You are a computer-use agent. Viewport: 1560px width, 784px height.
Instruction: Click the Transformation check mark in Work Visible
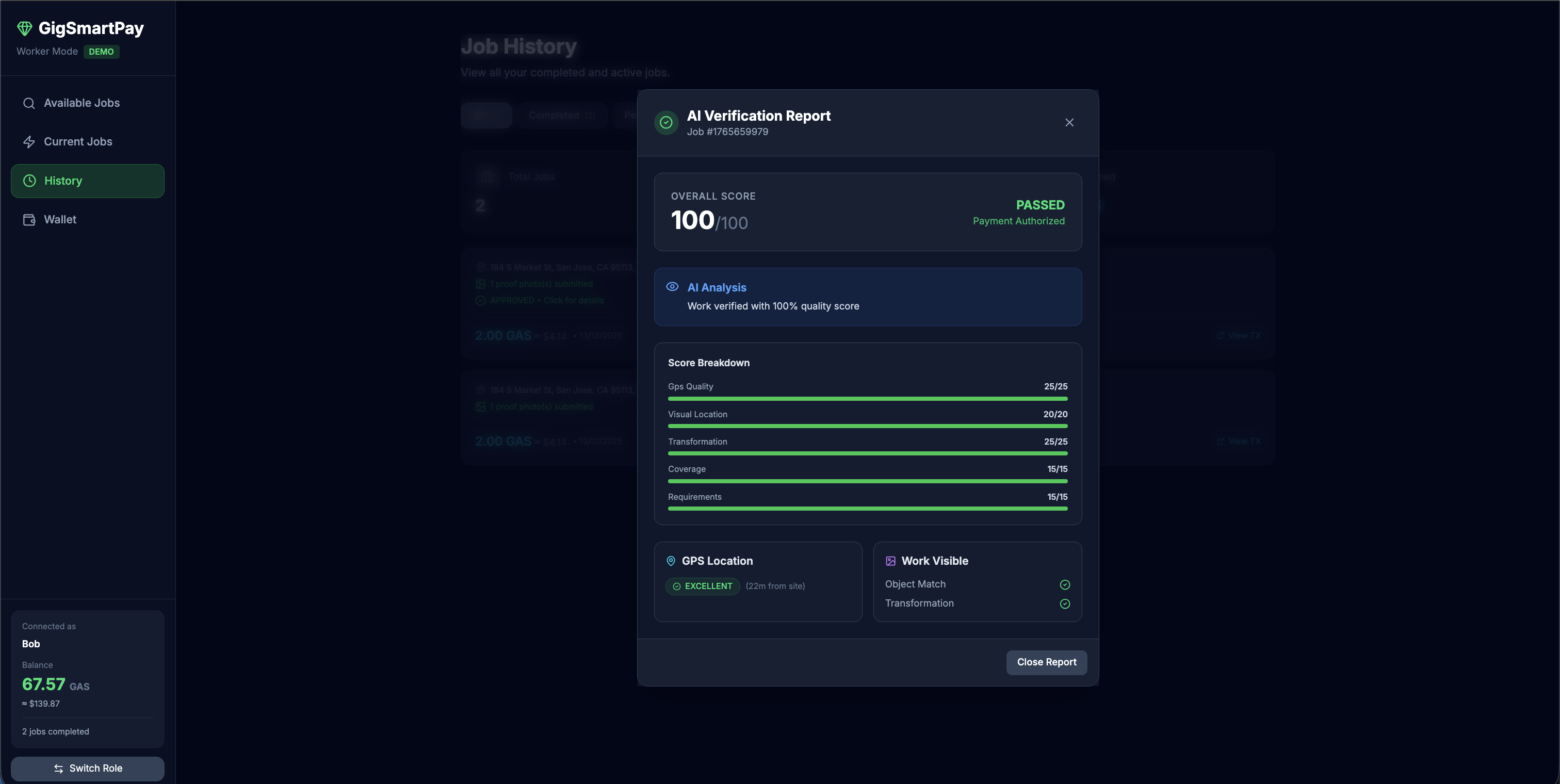pyautogui.click(x=1065, y=603)
